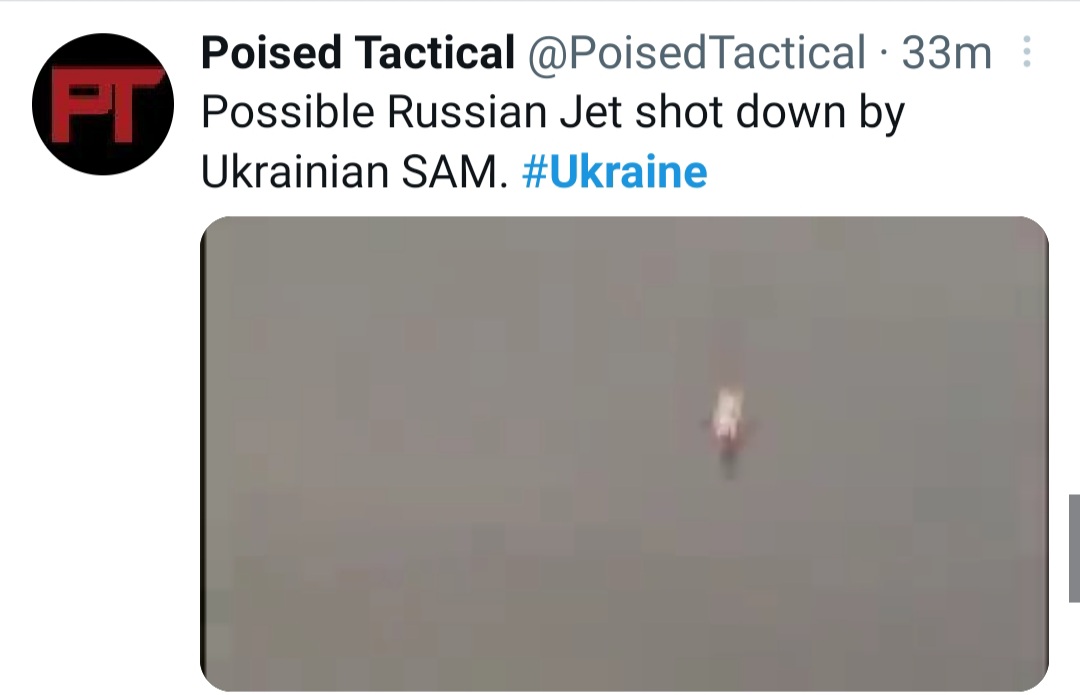This screenshot has width=1080, height=695.
Task: Follow the #Ukraine hashtag
Action: pos(614,171)
